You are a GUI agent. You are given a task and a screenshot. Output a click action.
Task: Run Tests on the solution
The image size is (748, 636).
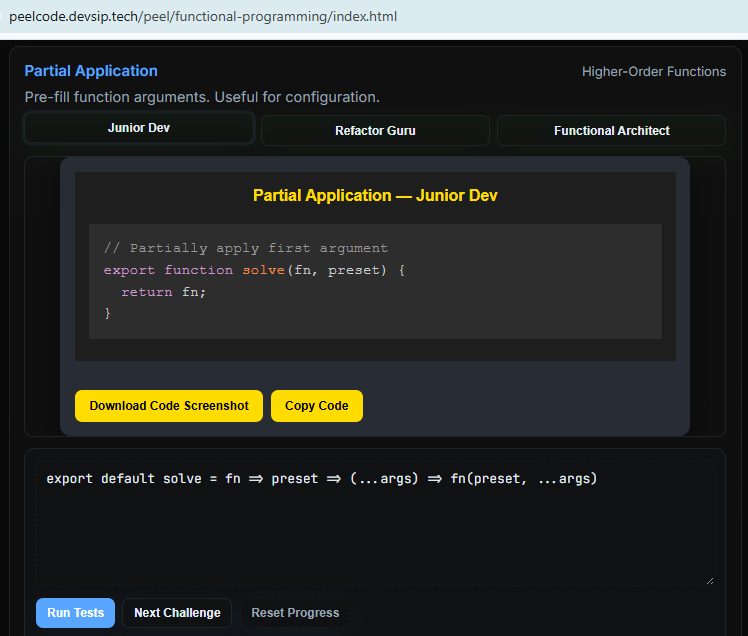(x=75, y=613)
